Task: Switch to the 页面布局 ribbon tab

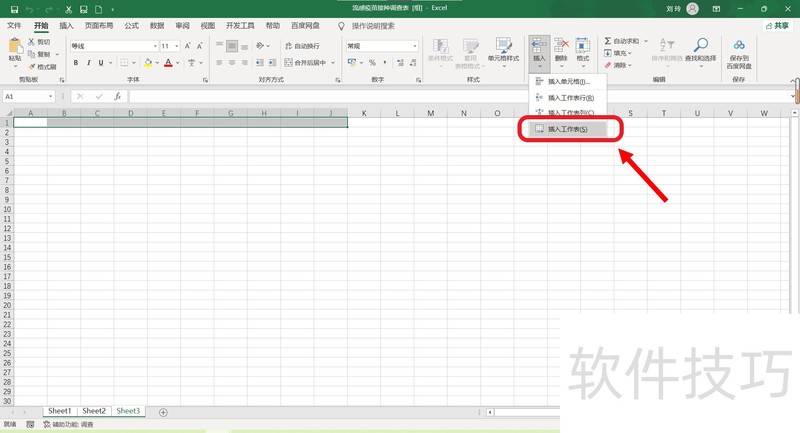Action: coord(99,26)
